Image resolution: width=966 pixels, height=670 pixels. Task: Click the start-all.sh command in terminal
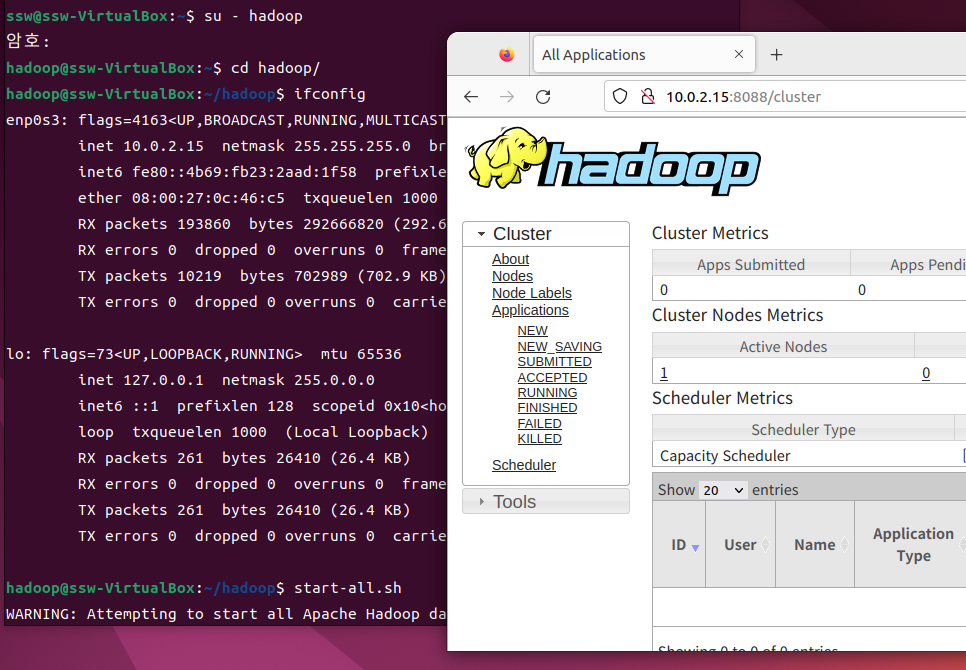point(347,588)
